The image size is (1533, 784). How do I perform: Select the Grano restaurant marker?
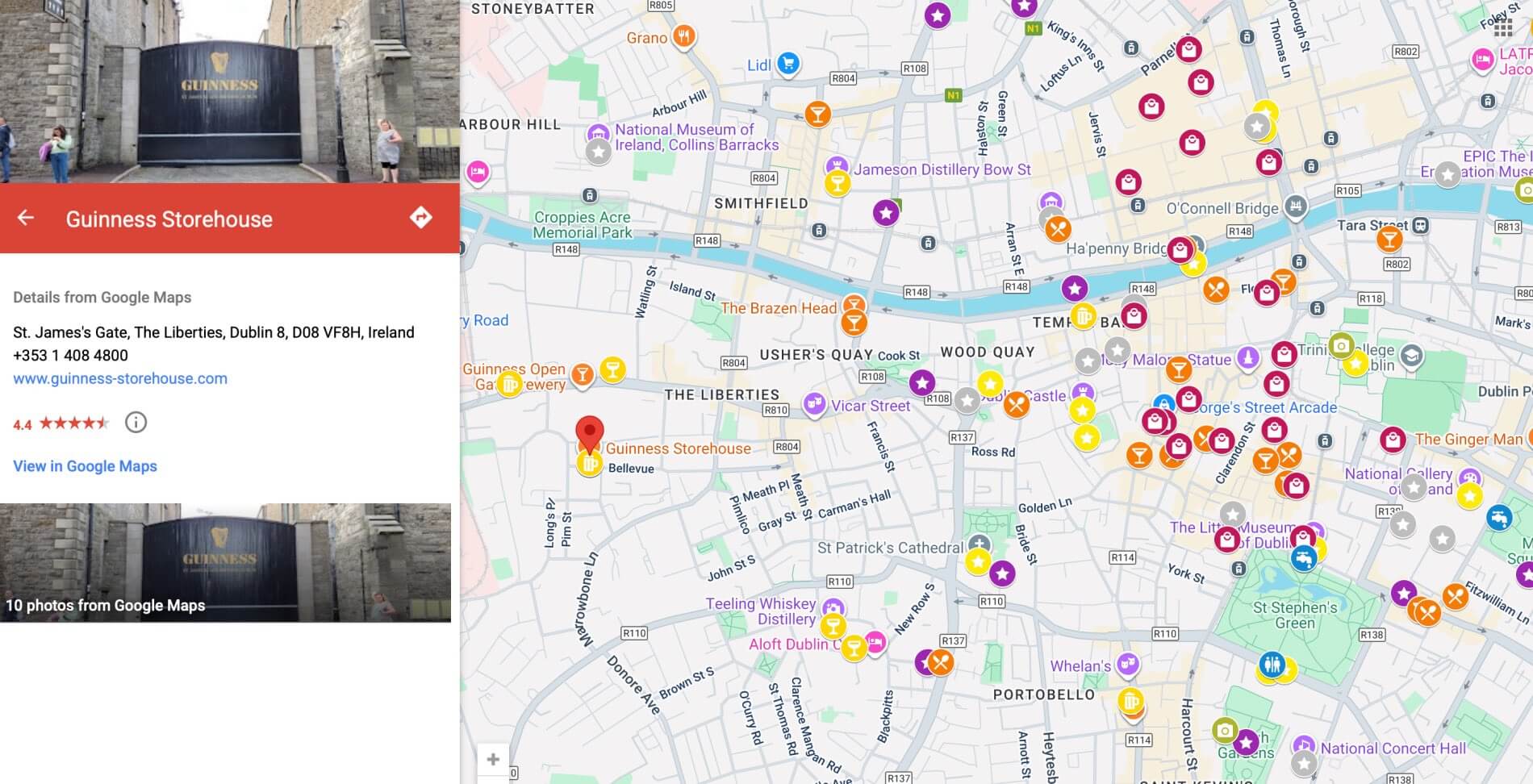pos(684,36)
